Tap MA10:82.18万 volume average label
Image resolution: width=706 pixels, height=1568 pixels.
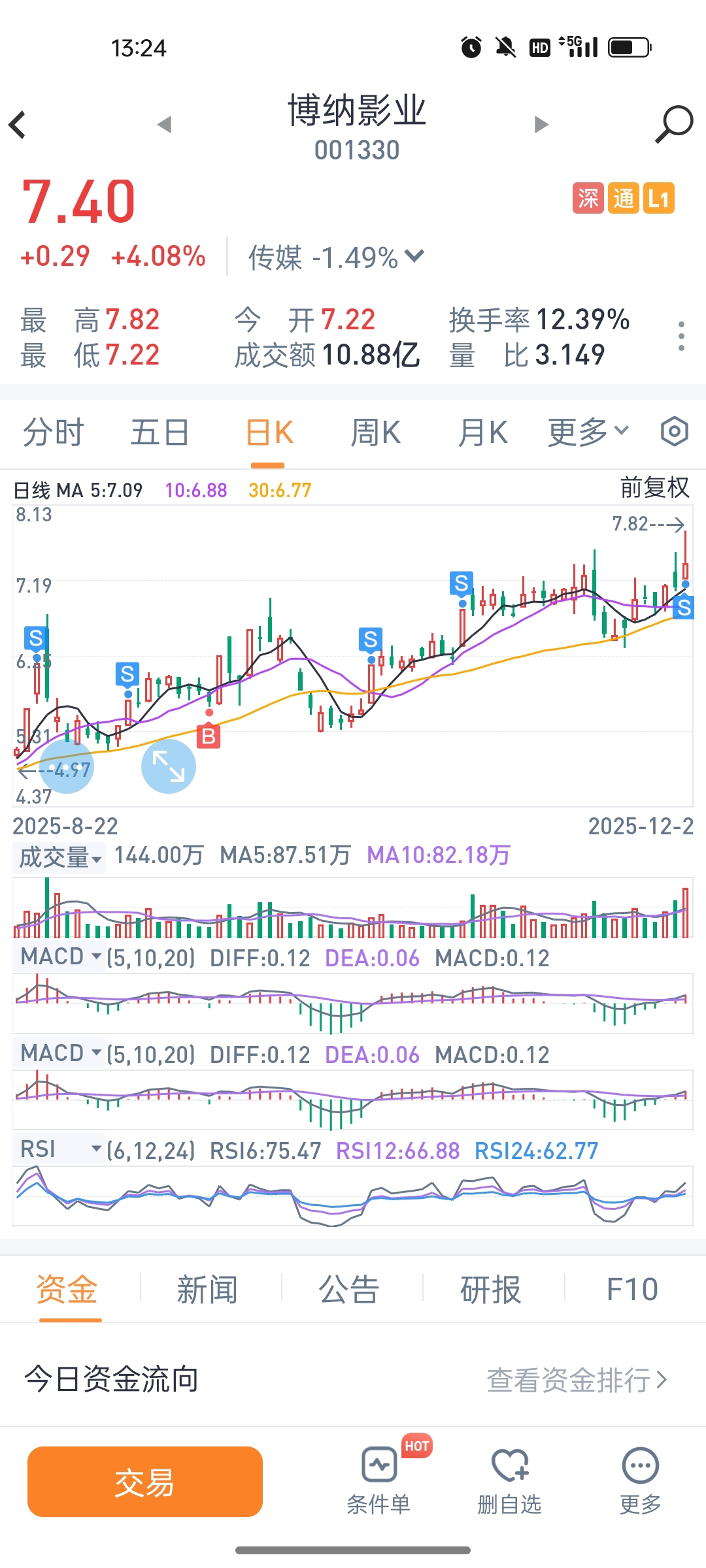pos(439,855)
